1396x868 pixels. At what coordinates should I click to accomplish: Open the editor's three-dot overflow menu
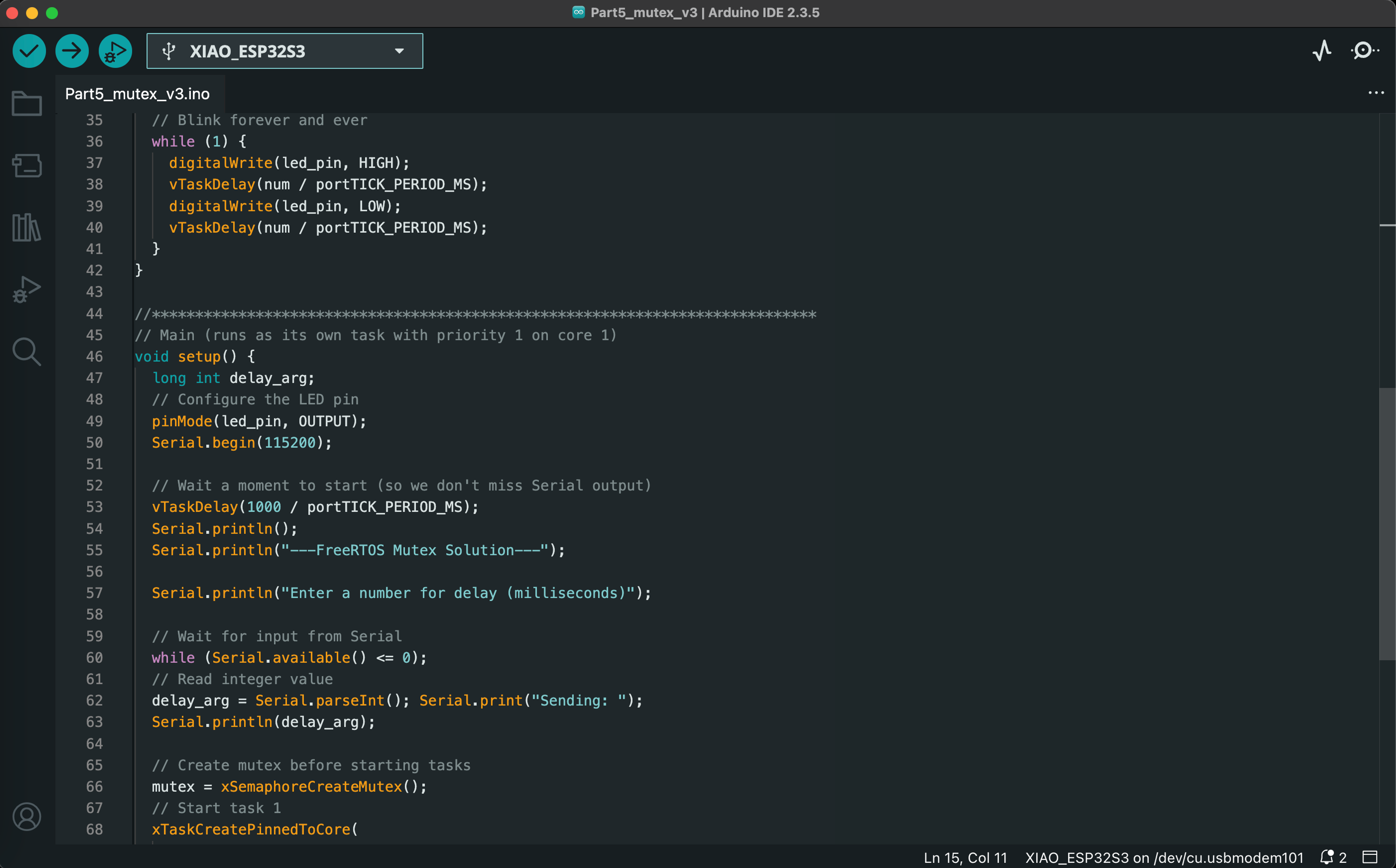(x=1376, y=93)
